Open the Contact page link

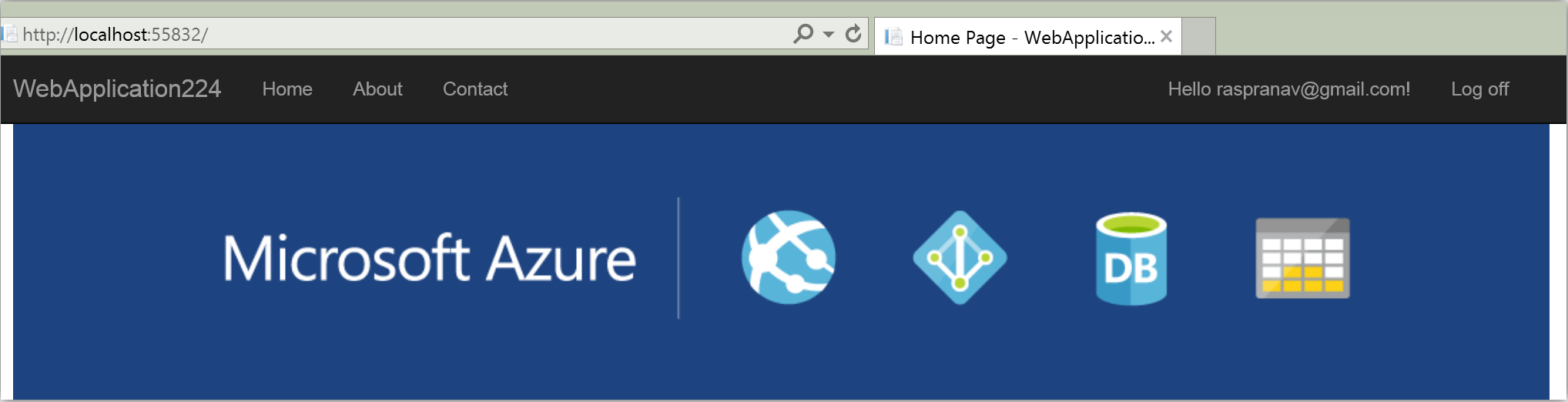coord(475,89)
